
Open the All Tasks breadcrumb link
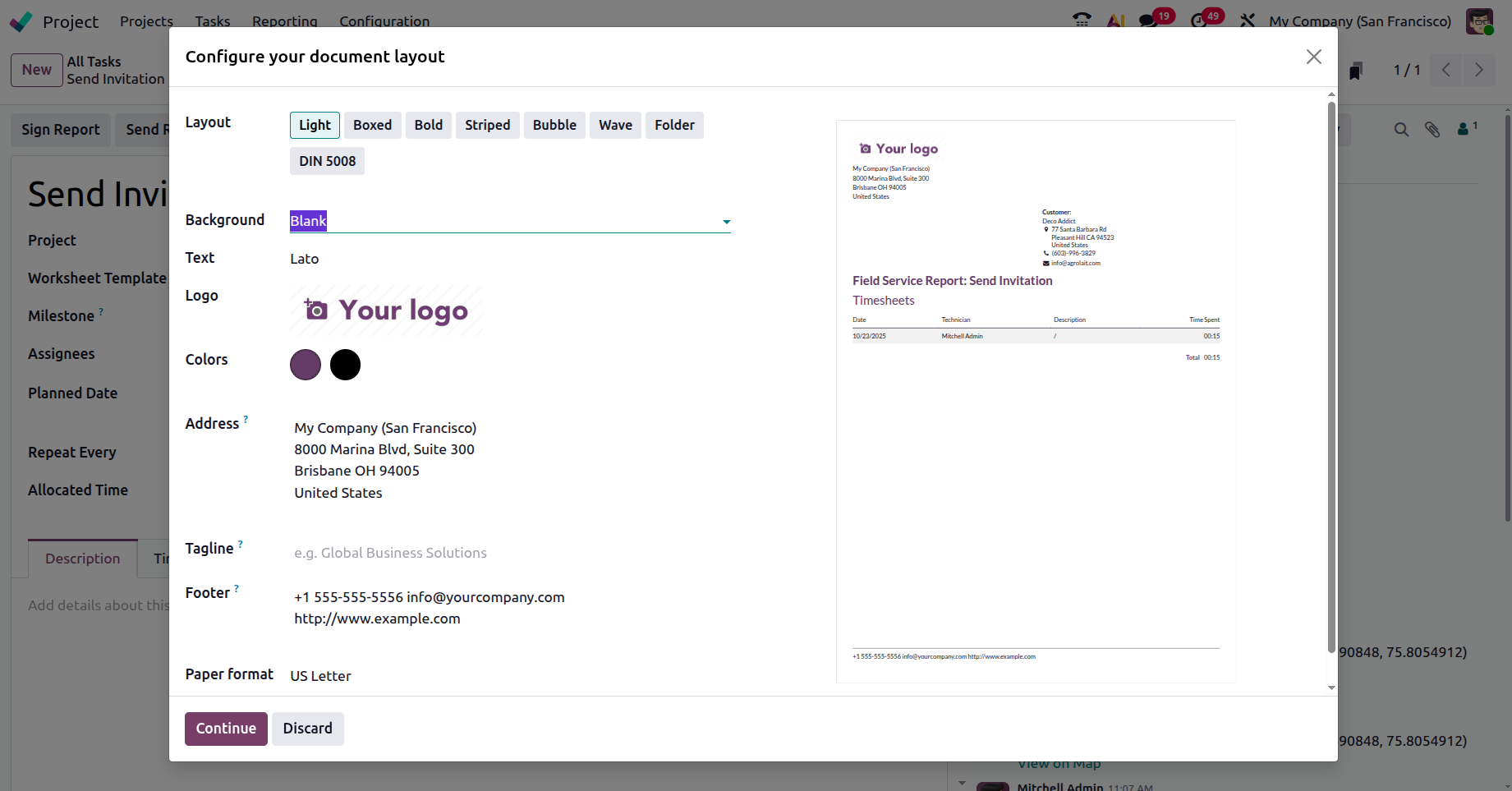[x=94, y=62]
